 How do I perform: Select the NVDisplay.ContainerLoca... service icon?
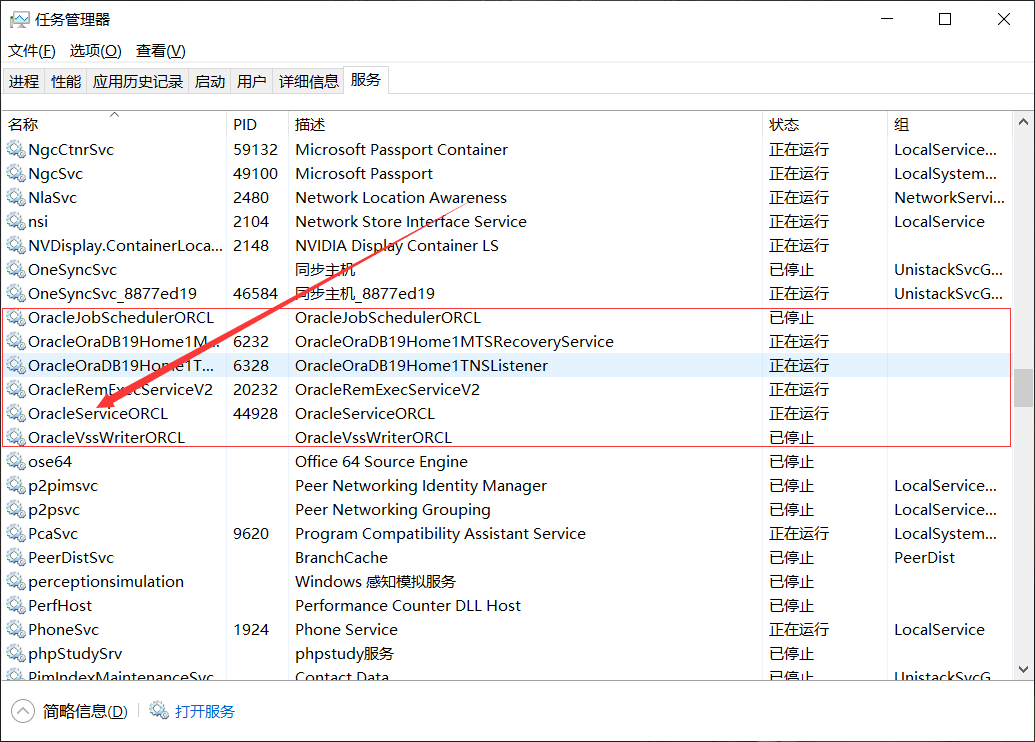[16, 246]
